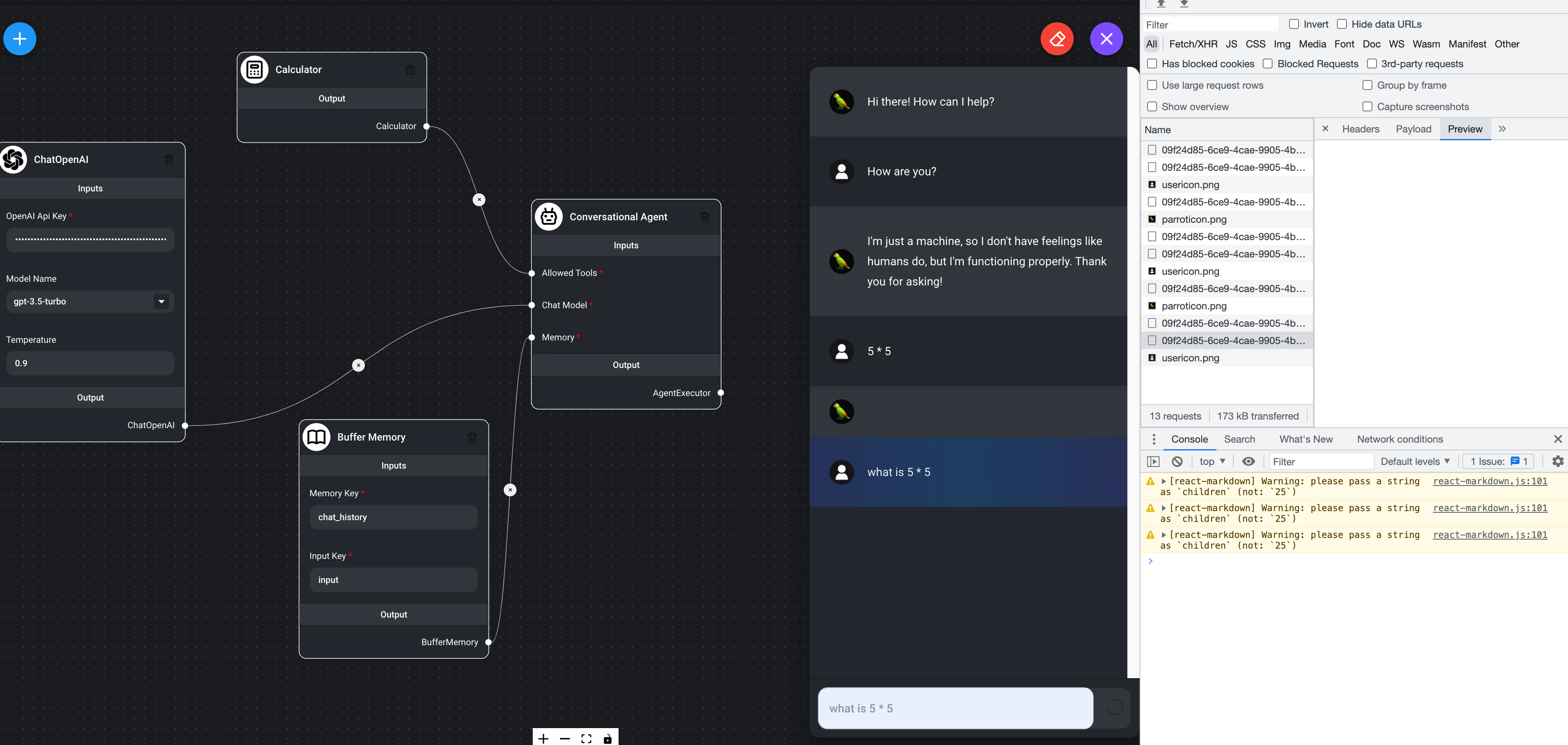Check the Capture screenshots option
The image size is (1568, 745).
point(1367,106)
